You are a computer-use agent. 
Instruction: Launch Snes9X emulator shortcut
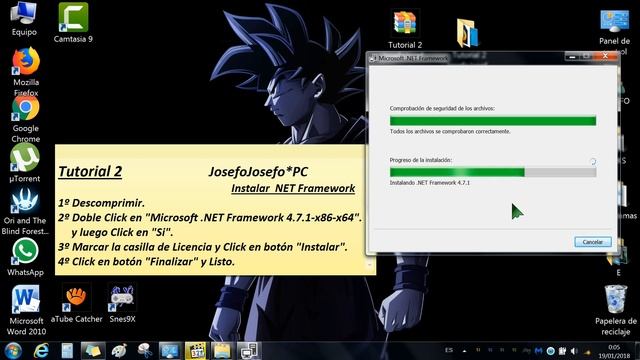pyautogui.click(x=122, y=304)
